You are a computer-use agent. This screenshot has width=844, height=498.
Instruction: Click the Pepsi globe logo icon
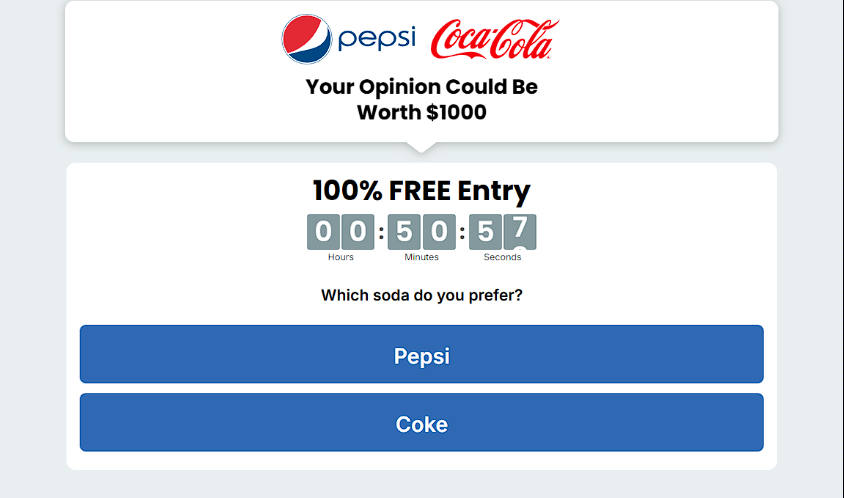(x=307, y=39)
